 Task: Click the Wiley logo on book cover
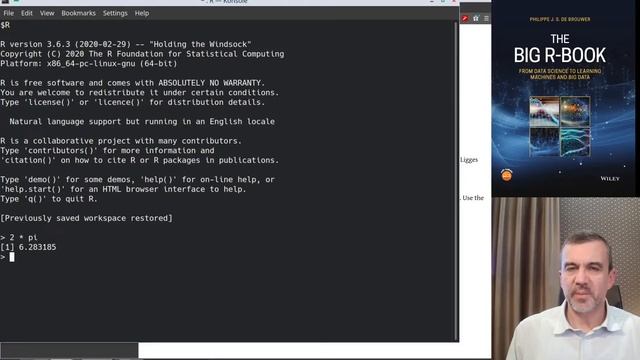(610, 178)
